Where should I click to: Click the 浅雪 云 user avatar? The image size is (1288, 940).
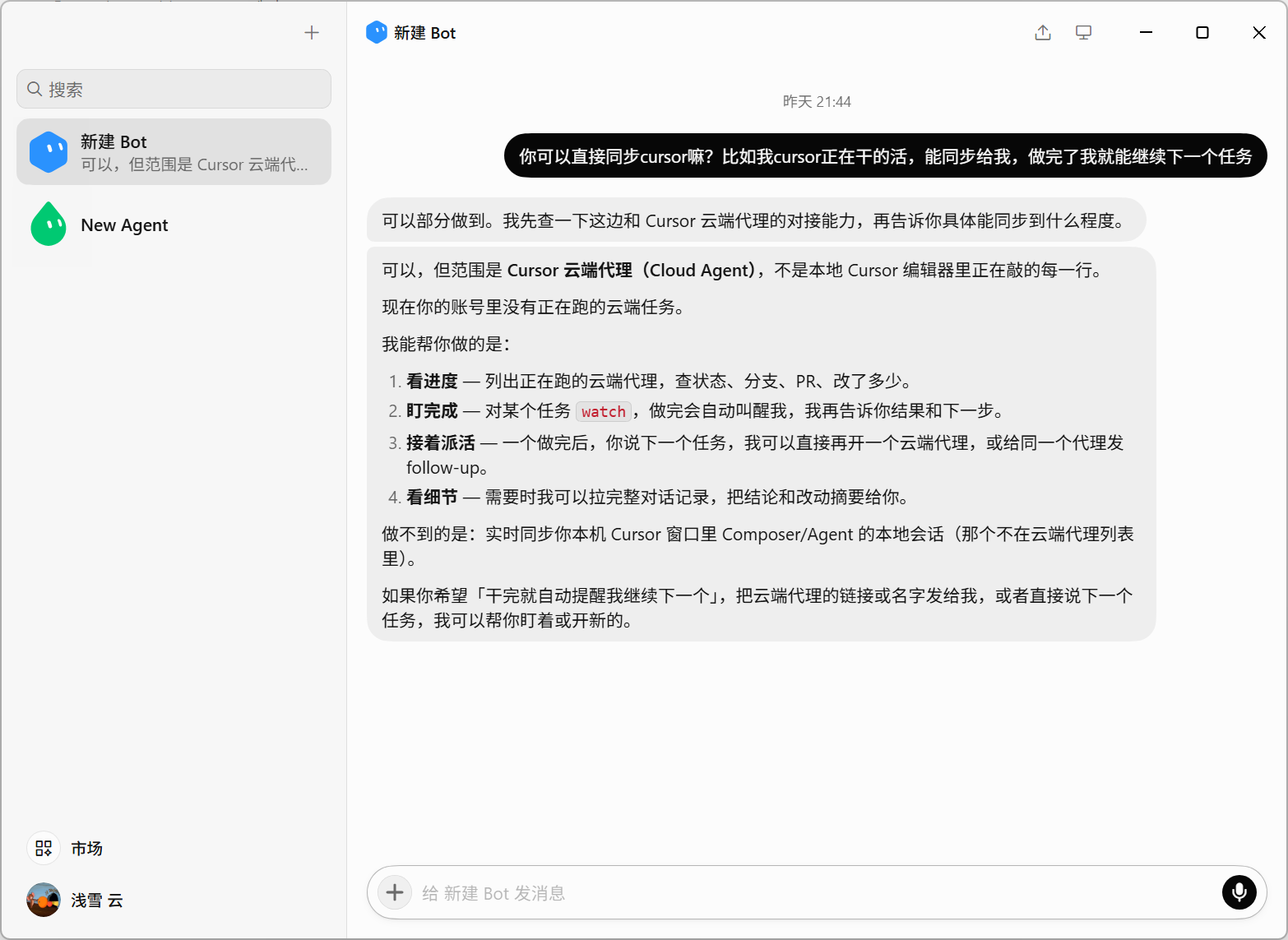point(44,900)
